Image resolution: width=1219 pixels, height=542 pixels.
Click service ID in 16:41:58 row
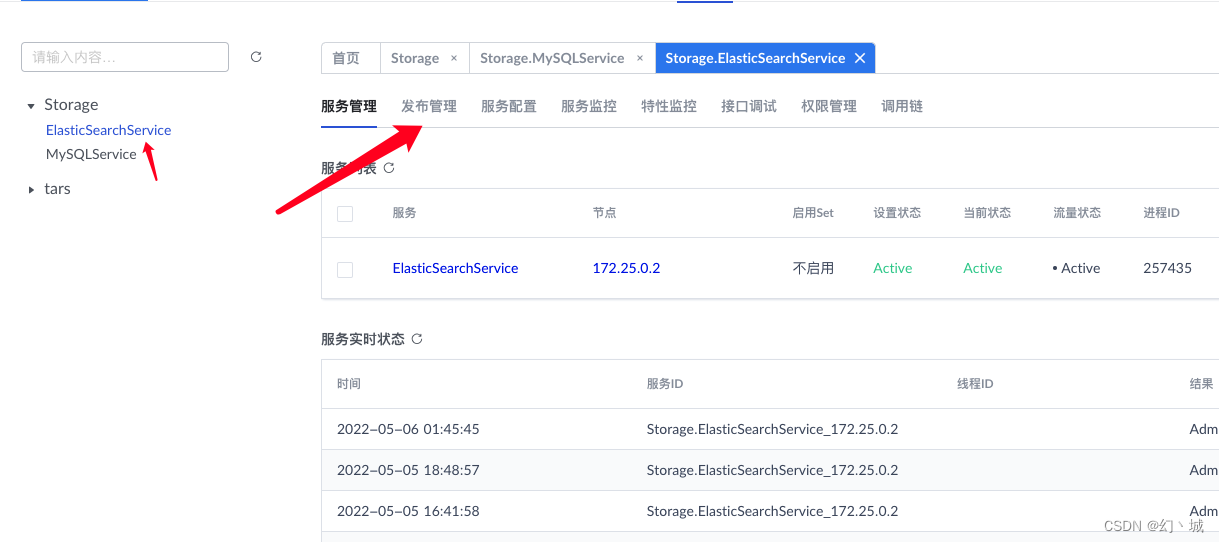tap(772, 511)
